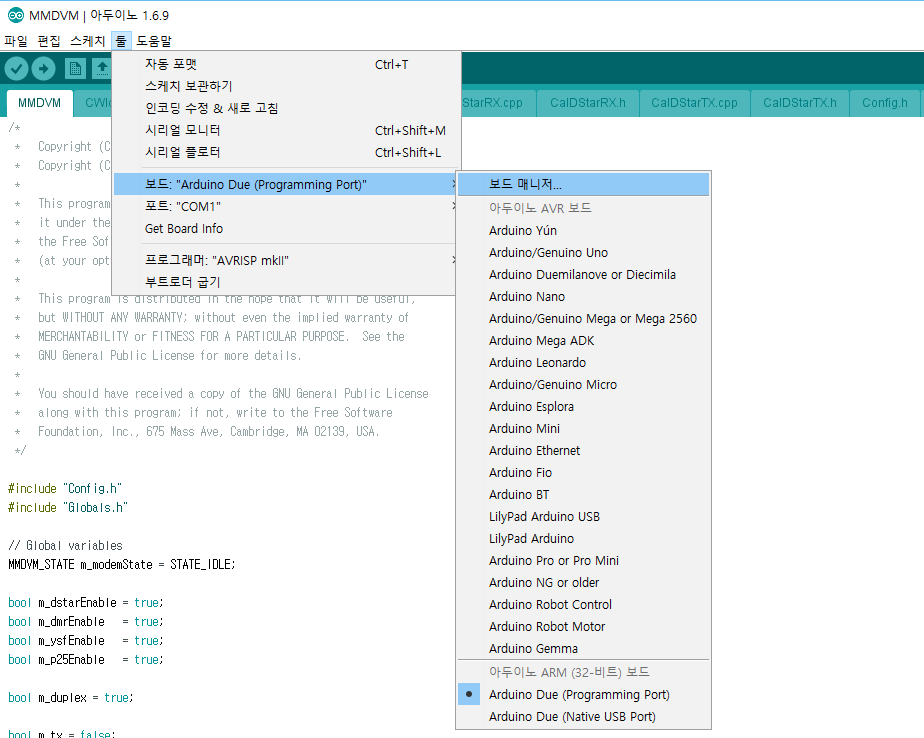
Task: Click the bool m_dmrEnable line
Action: [85, 622]
